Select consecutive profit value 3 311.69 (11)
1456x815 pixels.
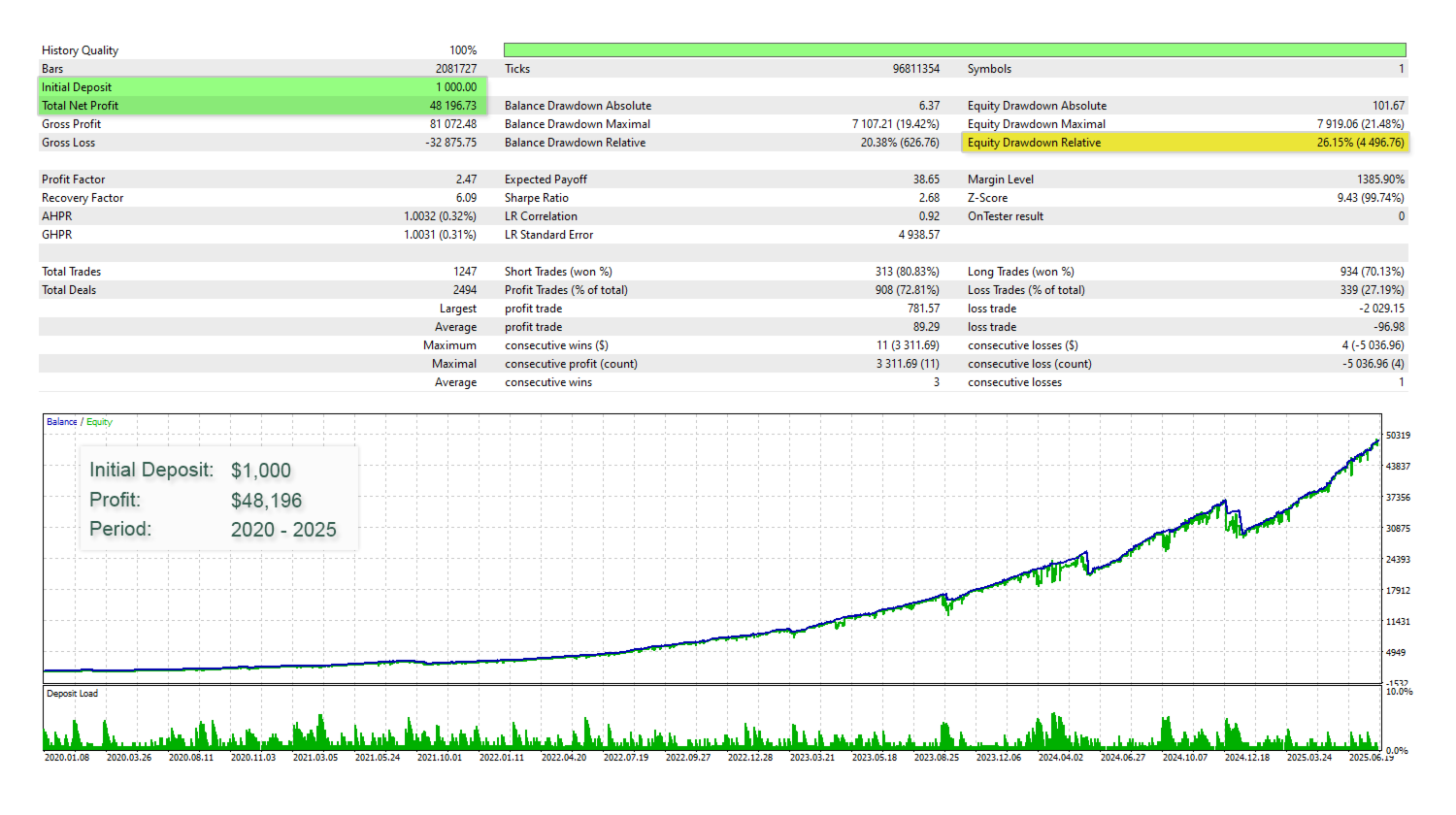point(909,364)
